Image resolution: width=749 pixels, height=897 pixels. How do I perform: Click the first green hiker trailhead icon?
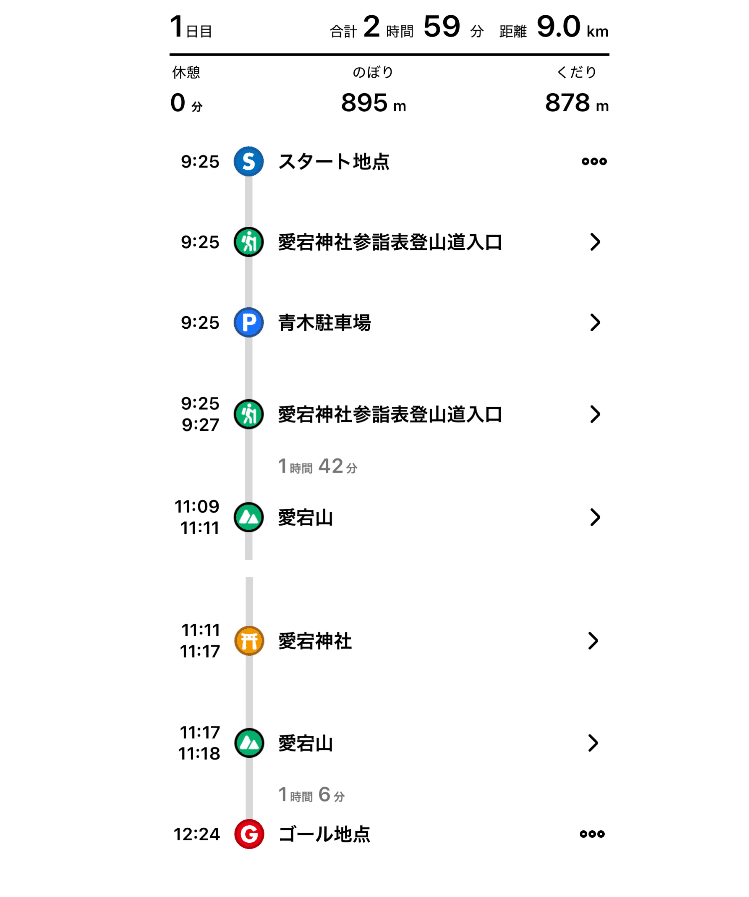pyautogui.click(x=249, y=242)
